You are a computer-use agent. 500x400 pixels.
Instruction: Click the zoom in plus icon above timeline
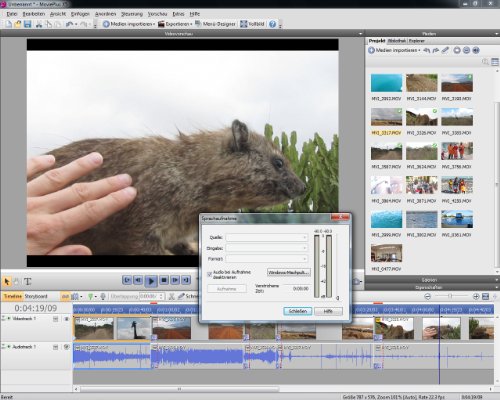[x=476, y=296]
